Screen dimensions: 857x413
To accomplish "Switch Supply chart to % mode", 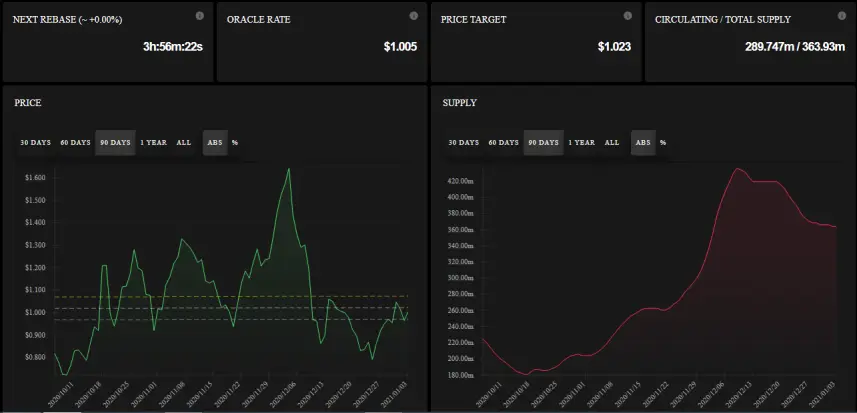I will point(663,143).
